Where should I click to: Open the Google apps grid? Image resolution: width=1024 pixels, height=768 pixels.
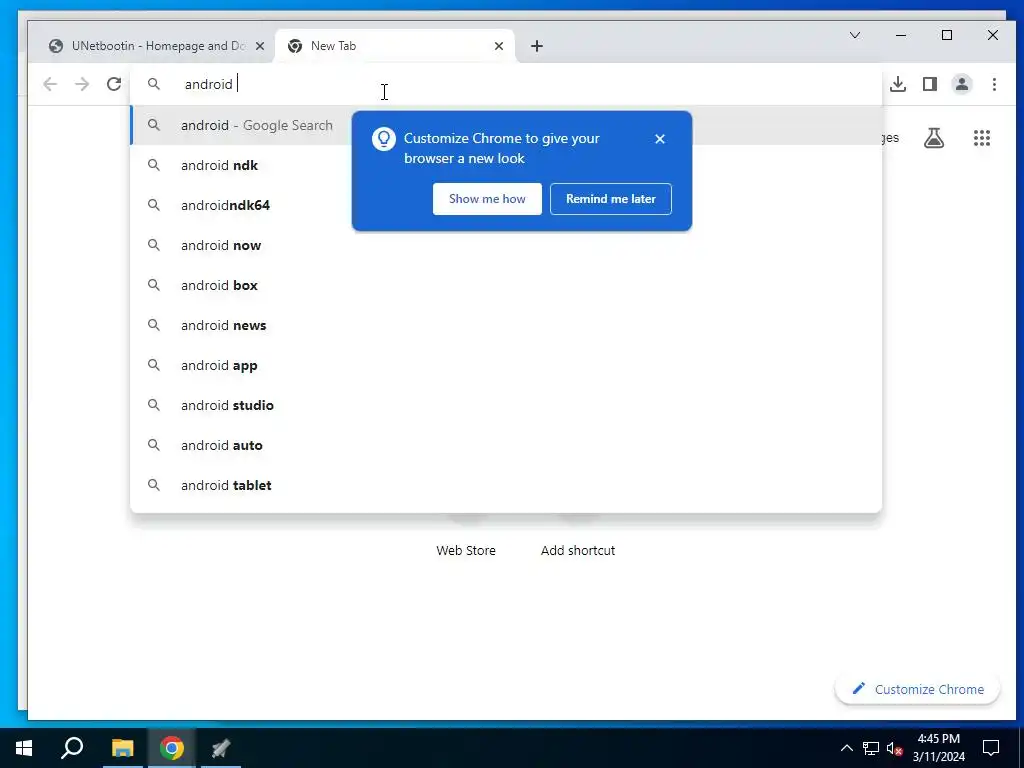(982, 138)
